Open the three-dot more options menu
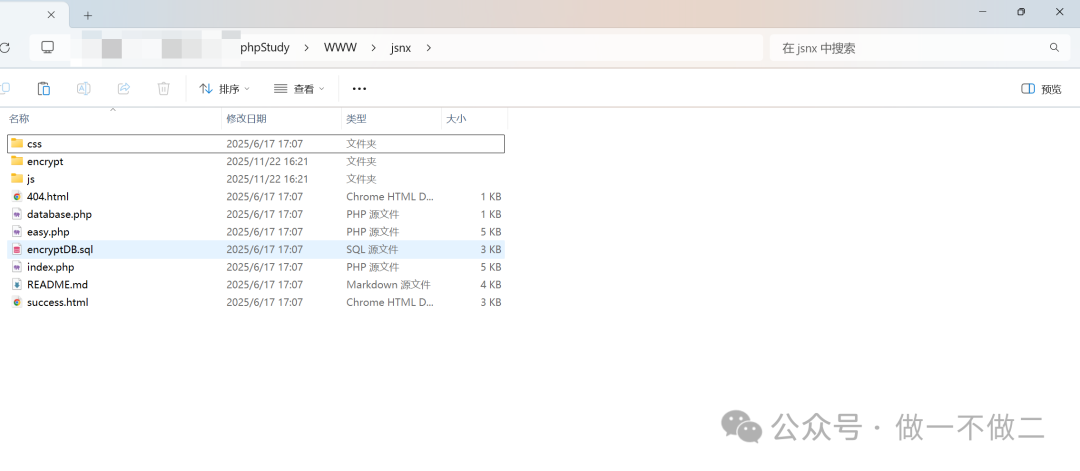 point(359,89)
